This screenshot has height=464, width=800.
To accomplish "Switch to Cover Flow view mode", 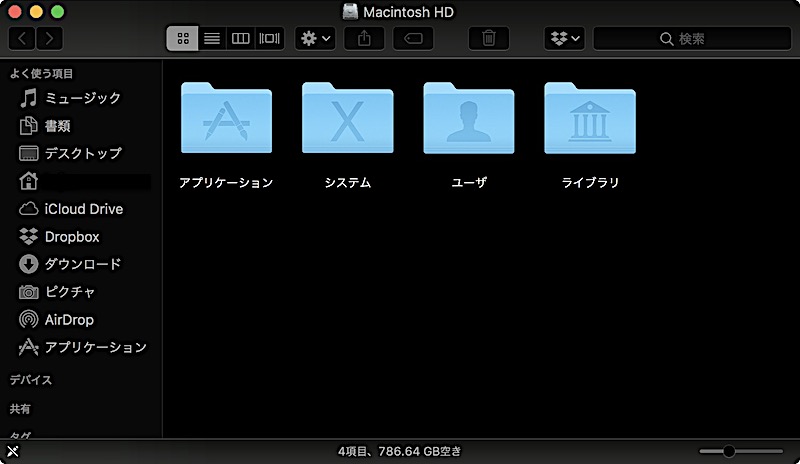I will 269,38.
